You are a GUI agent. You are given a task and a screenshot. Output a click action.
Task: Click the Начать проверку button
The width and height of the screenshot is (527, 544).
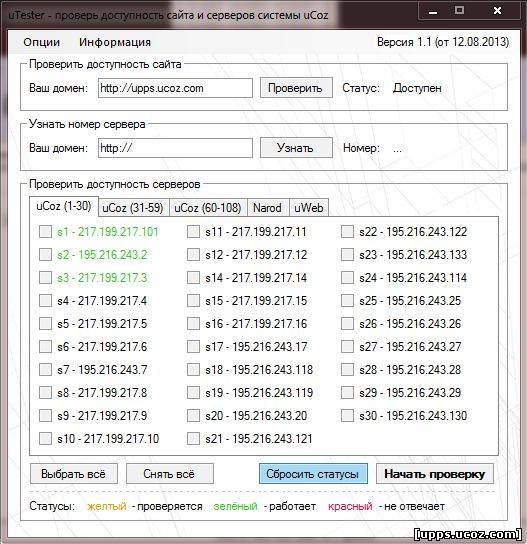[435, 474]
